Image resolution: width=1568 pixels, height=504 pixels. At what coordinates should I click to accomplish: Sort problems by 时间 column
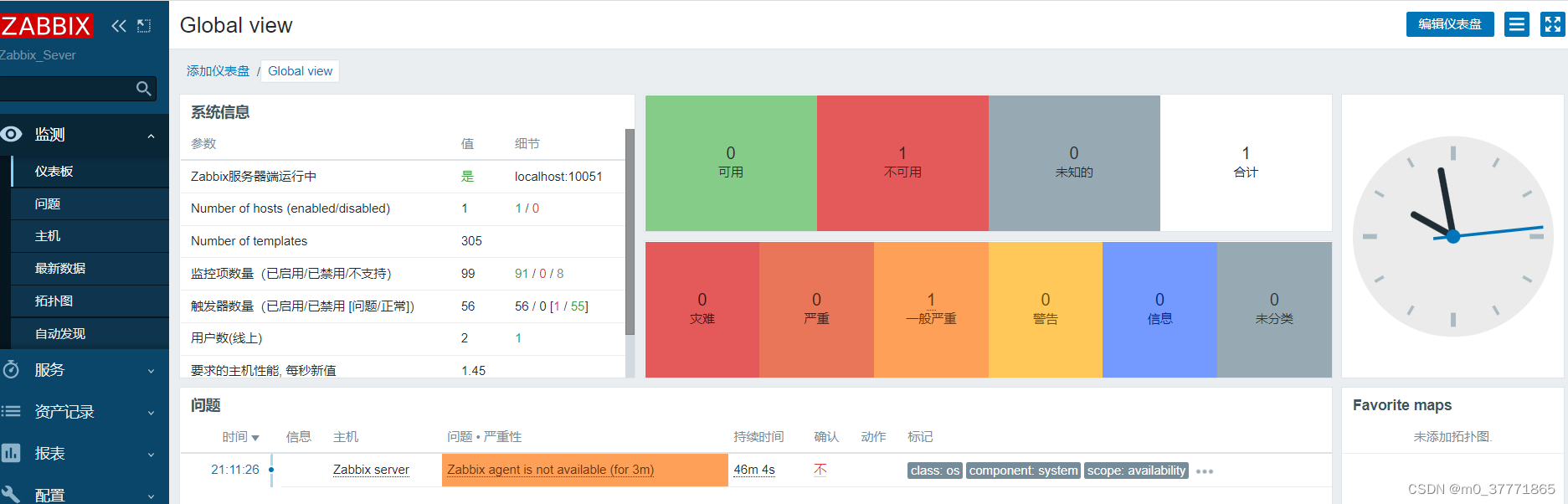(x=240, y=437)
